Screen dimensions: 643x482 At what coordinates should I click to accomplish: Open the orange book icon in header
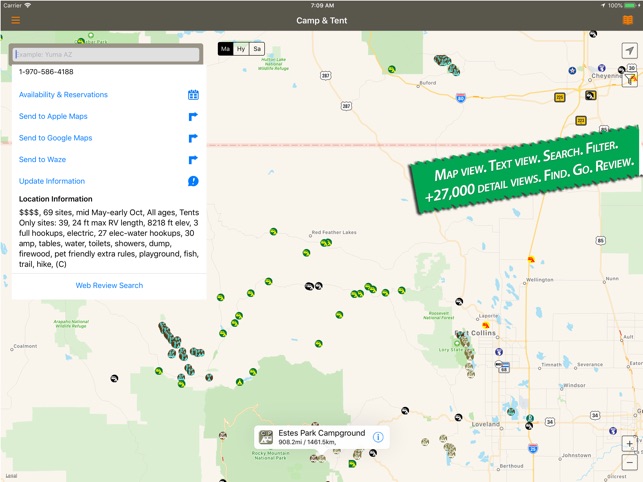627,20
